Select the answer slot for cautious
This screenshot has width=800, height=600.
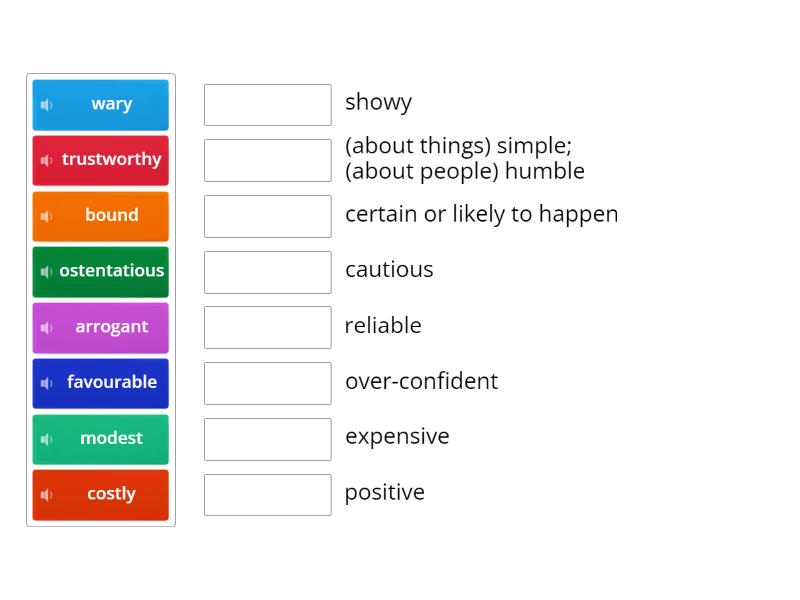(267, 272)
